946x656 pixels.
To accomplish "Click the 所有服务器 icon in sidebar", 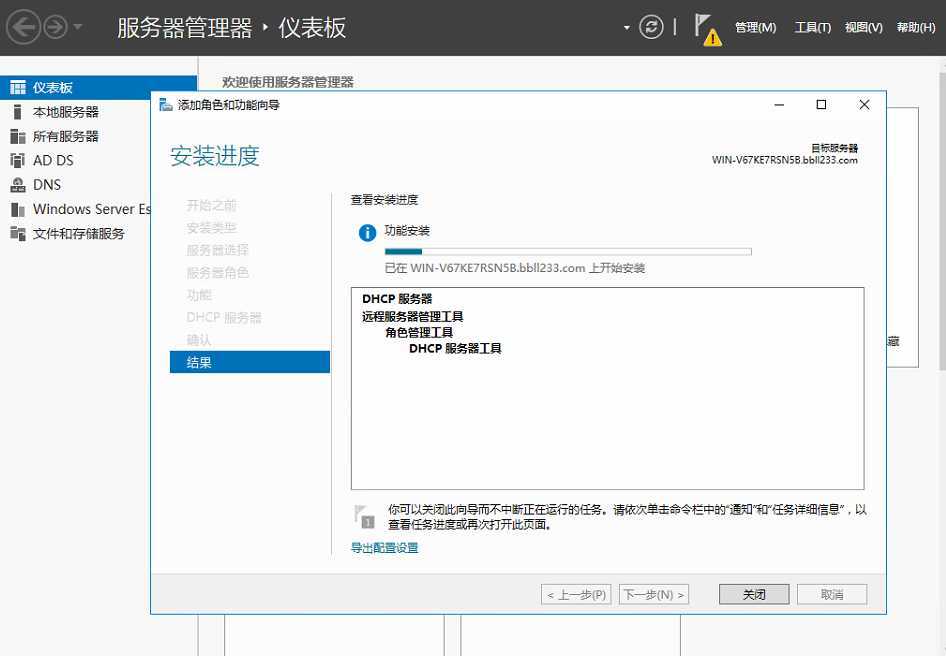I will coord(18,136).
